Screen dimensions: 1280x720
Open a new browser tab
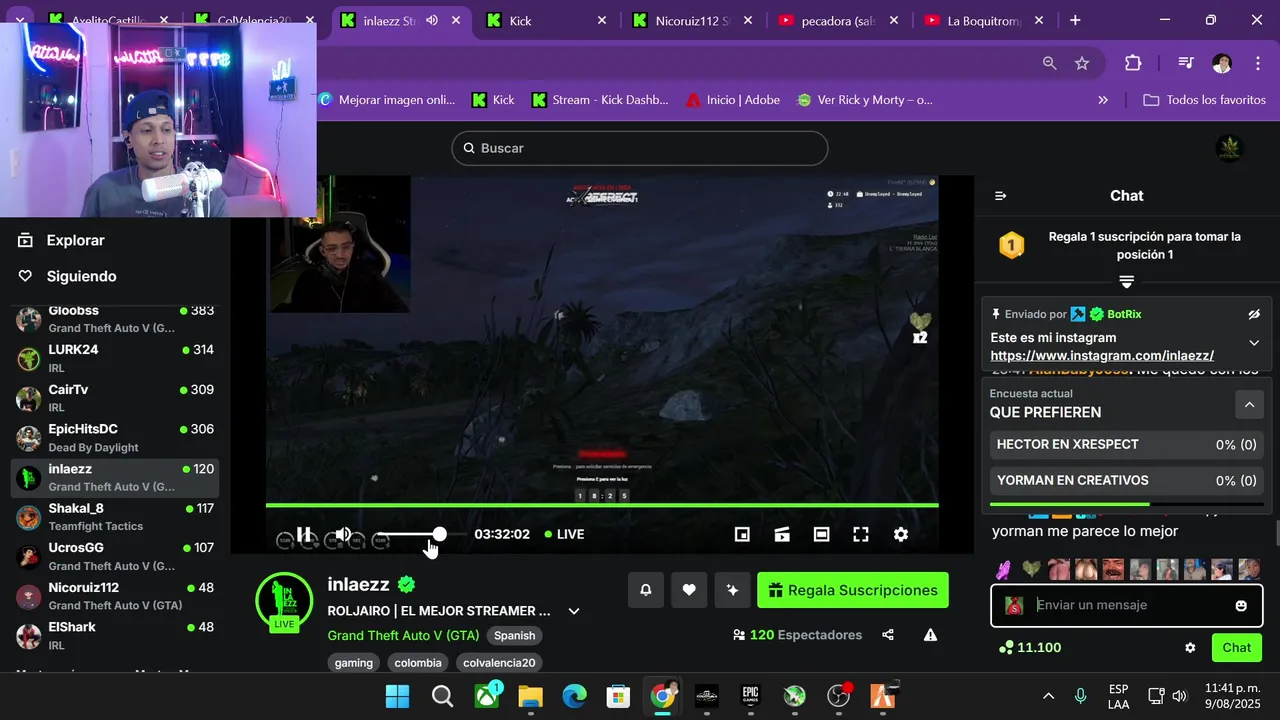coord(1075,20)
